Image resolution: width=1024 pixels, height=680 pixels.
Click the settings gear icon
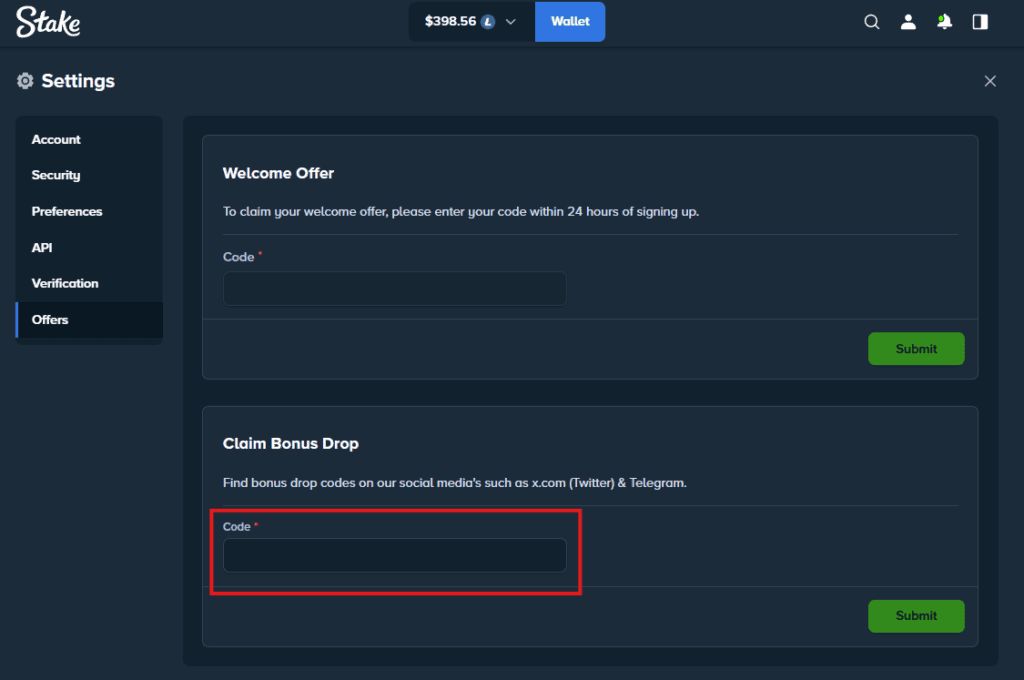click(x=24, y=81)
